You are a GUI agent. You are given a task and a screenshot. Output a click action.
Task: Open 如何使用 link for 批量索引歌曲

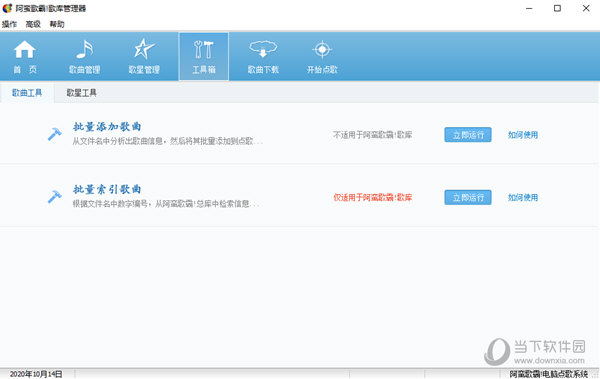tap(523, 198)
